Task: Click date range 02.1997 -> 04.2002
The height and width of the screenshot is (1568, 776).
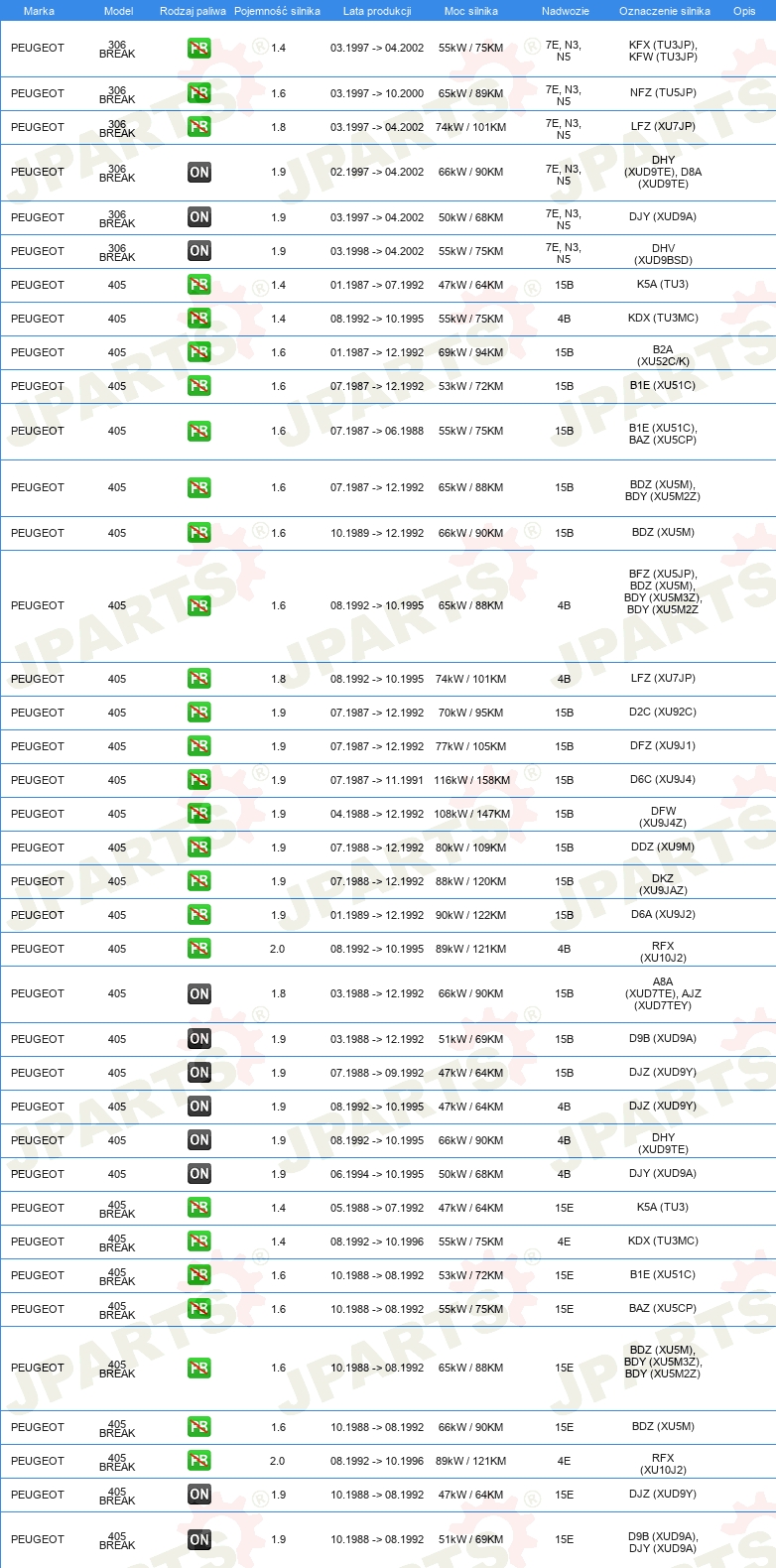Action: click(x=377, y=172)
